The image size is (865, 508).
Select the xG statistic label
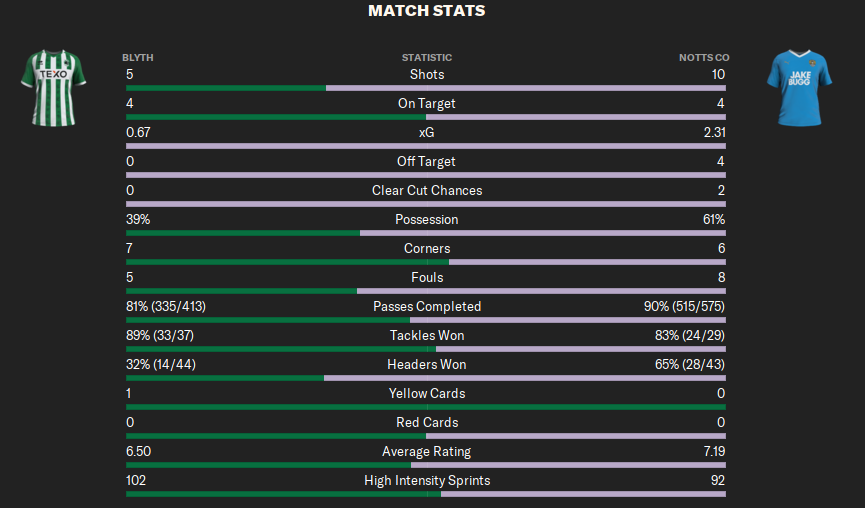tap(426, 132)
